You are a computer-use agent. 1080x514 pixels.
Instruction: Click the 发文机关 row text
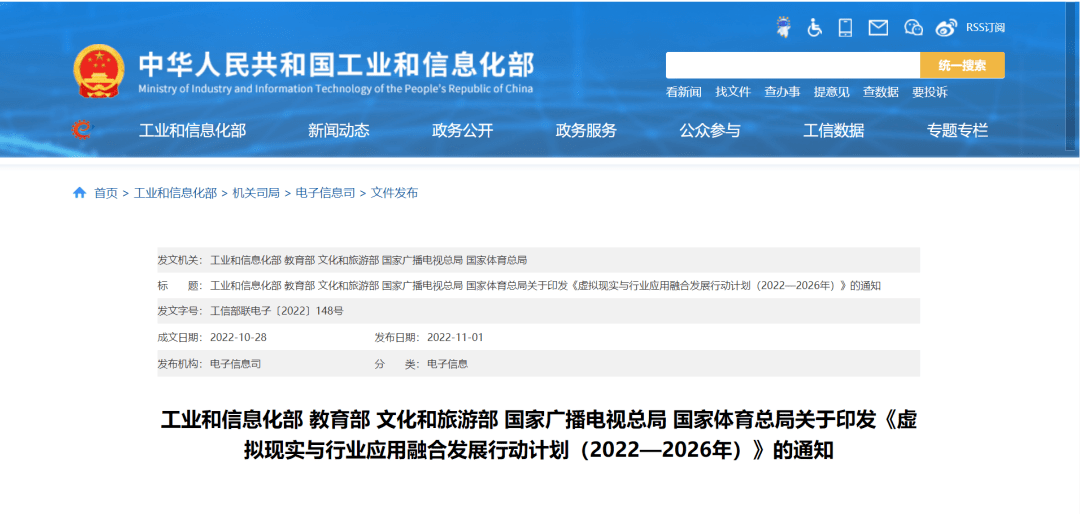click(x=368, y=260)
